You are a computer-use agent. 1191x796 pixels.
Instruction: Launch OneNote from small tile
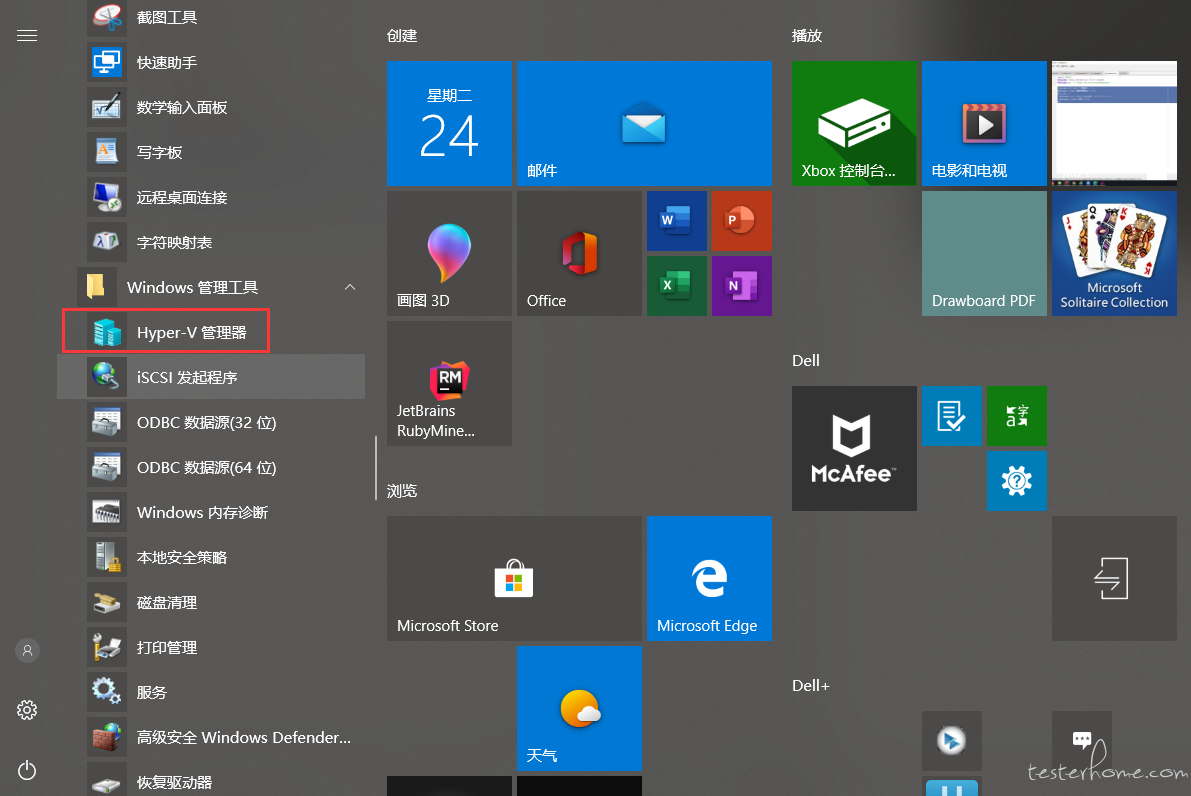click(742, 286)
